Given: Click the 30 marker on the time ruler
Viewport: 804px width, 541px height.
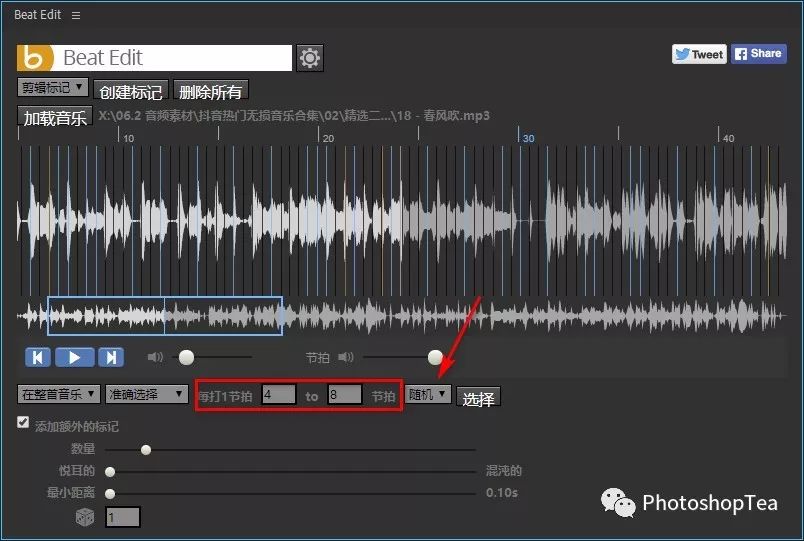Looking at the screenshot, I should [x=528, y=138].
